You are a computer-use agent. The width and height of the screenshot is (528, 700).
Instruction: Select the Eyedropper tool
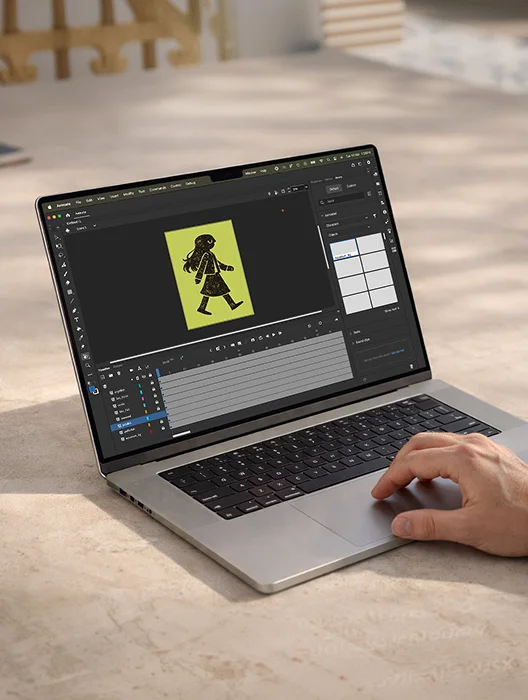tap(81, 338)
